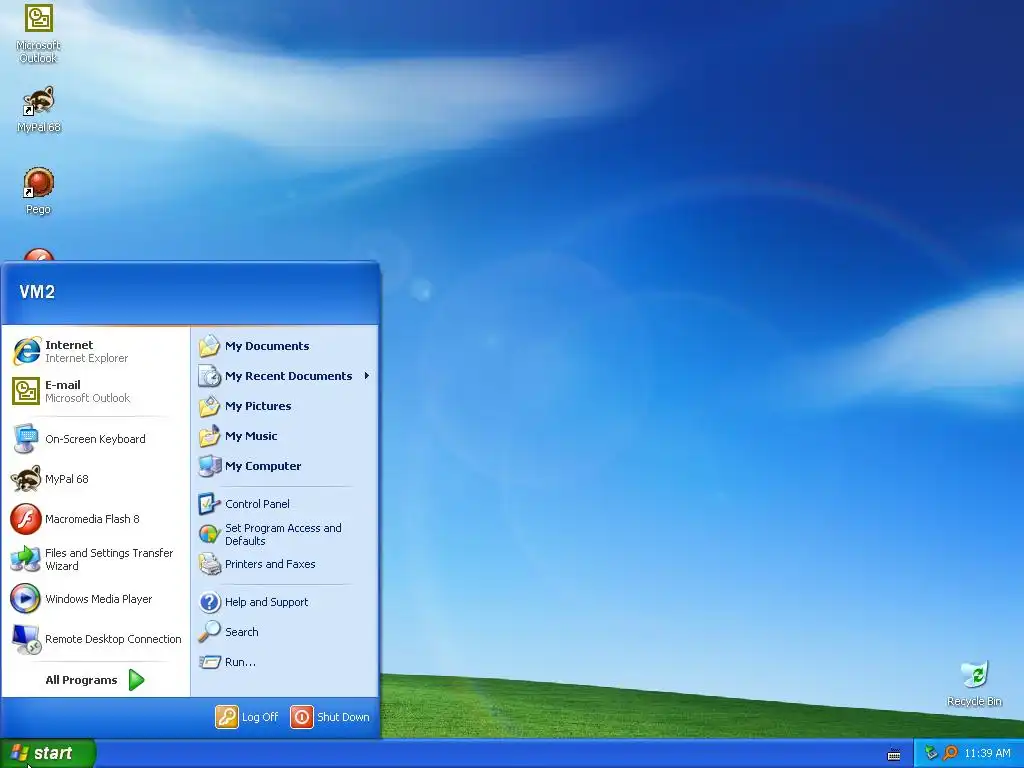1024x768 pixels.
Task: Open Set Program Access and Defaults
Action: click(285, 534)
